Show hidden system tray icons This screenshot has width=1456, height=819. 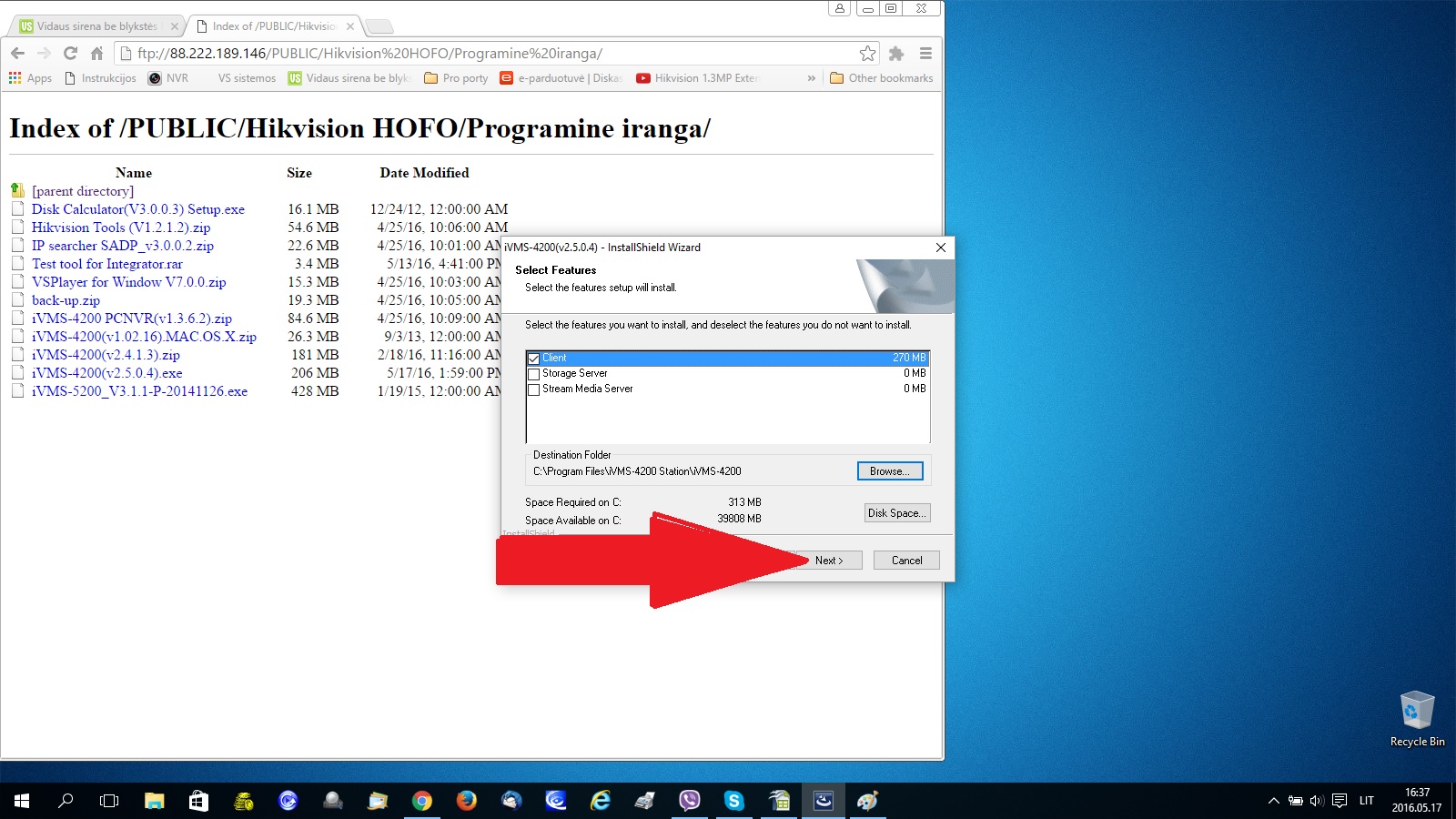[1273, 801]
